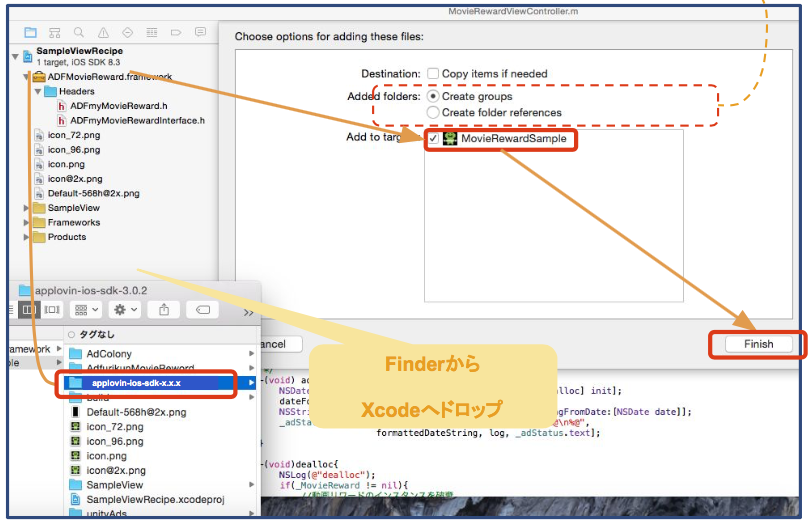Click the Finder edit tags icon

tap(202, 310)
